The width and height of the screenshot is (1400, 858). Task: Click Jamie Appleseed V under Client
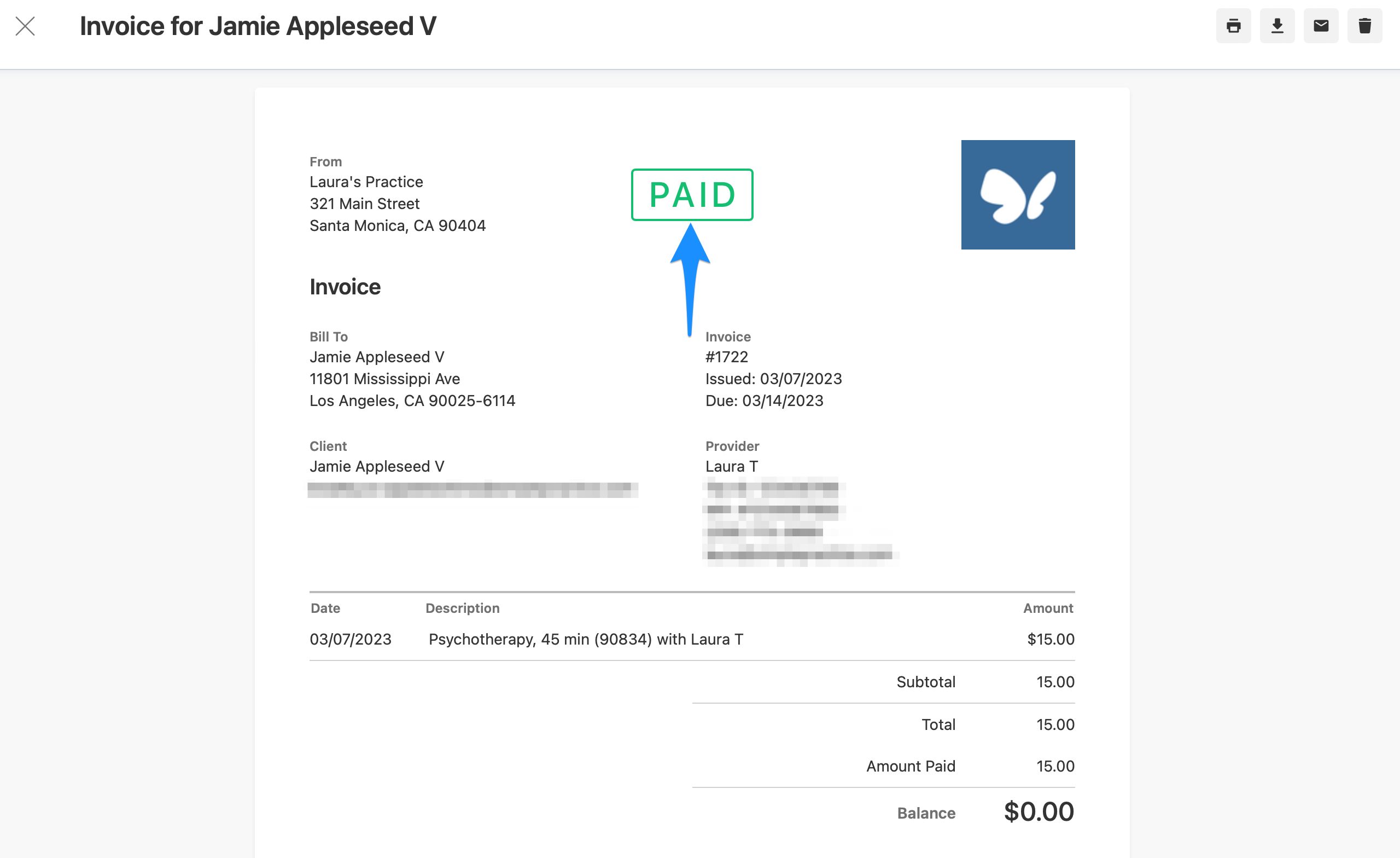tap(377, 466)
